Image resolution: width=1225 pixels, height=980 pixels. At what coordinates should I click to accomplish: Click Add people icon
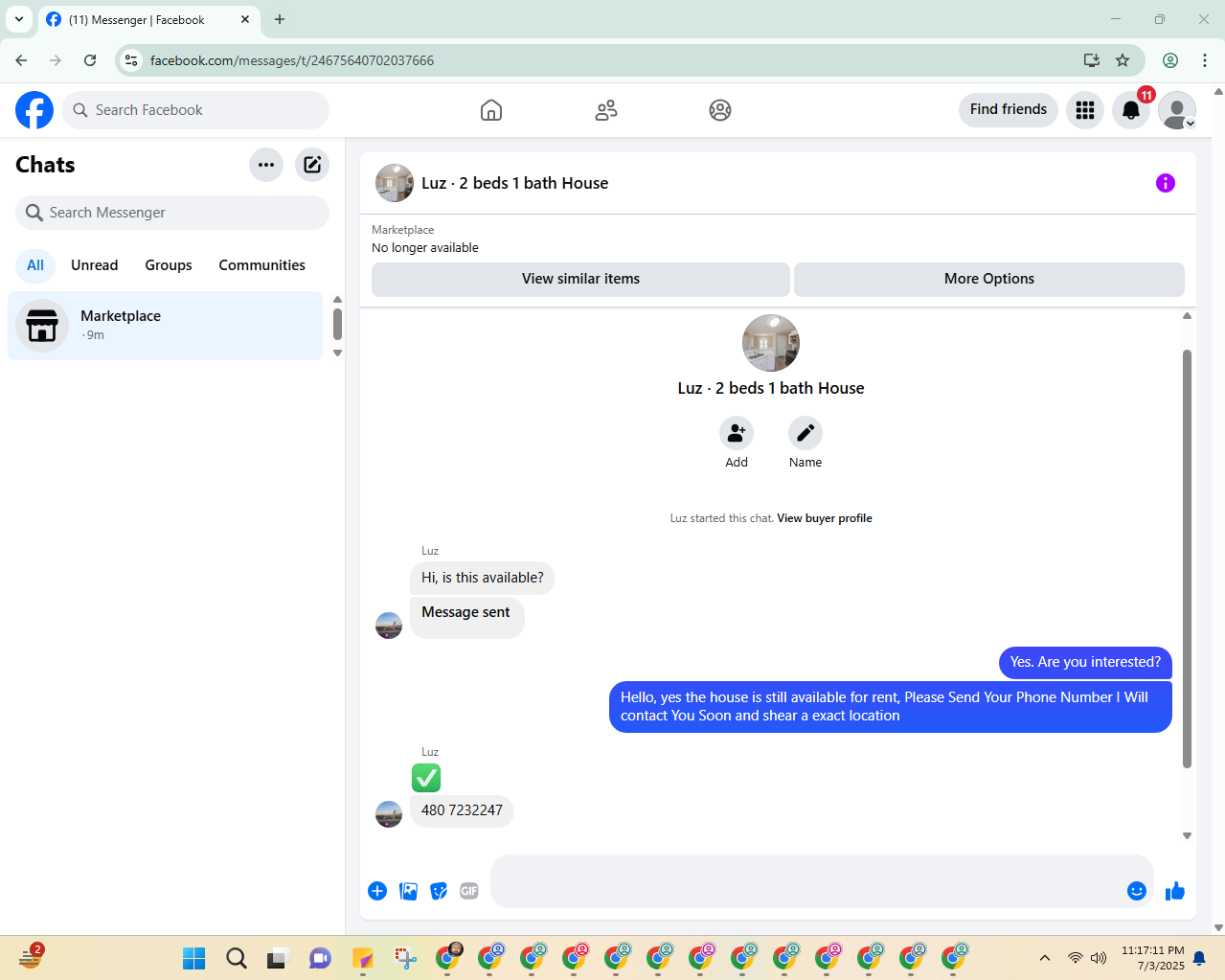737,433
